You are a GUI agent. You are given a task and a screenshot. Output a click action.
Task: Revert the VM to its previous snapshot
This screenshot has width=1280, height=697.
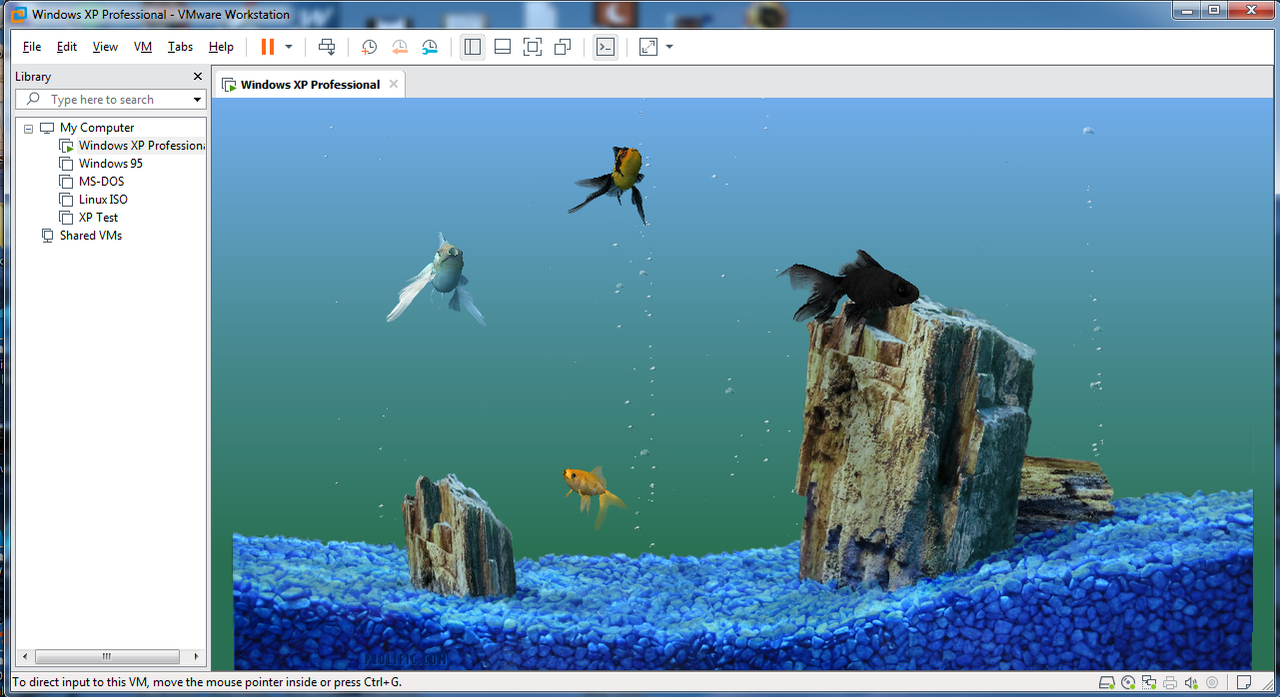pyautogui.click(x=400, y=47)
